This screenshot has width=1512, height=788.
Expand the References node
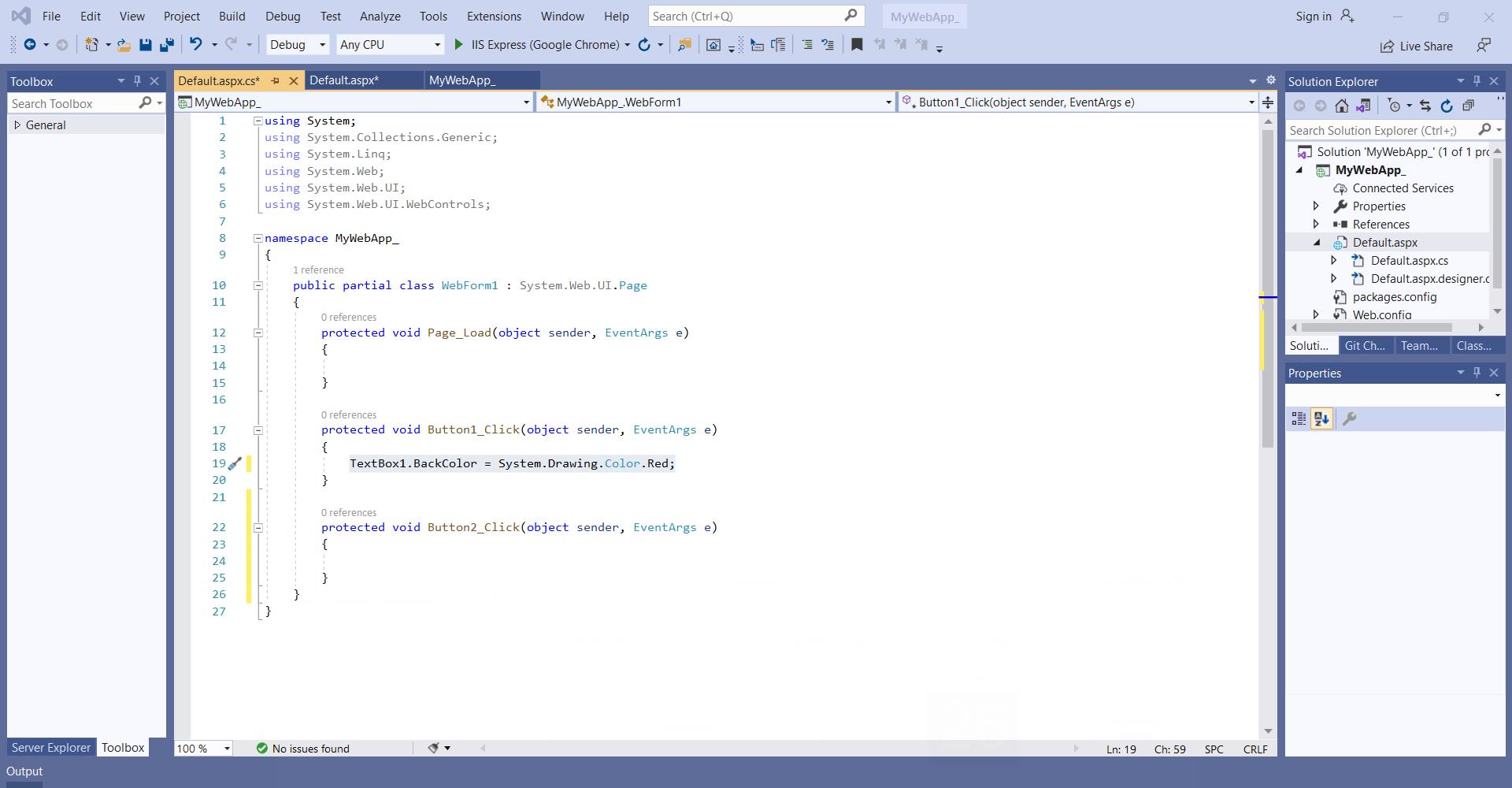point(1316,225)
